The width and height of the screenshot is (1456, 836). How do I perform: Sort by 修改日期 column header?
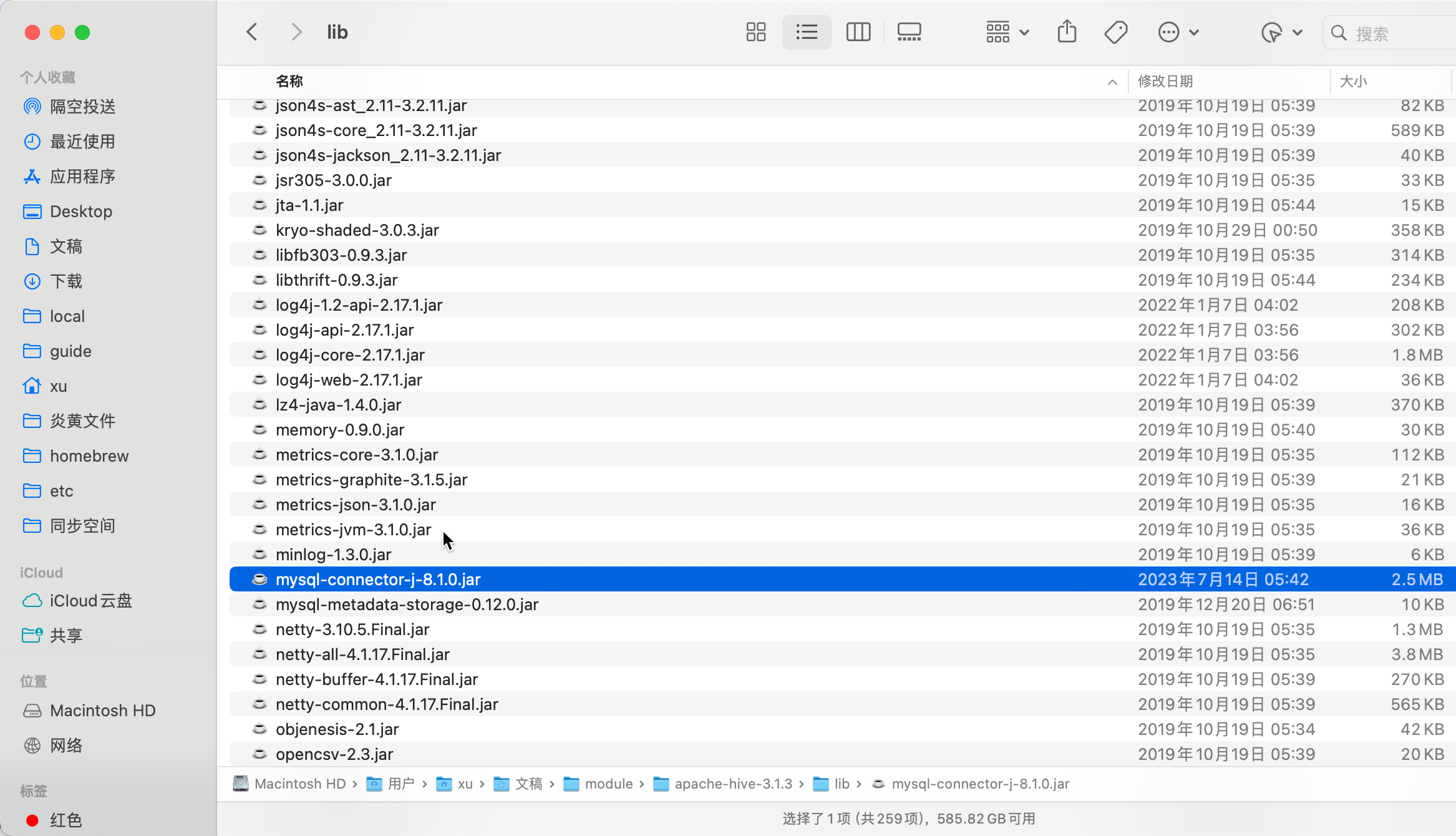click(1165, 82)
